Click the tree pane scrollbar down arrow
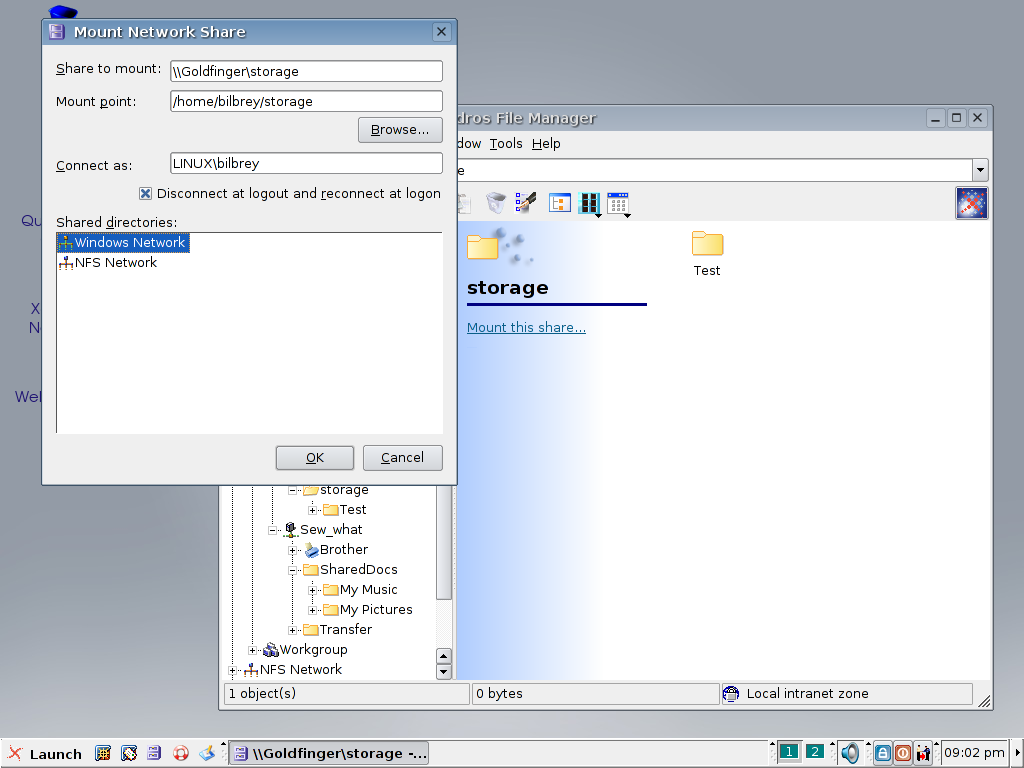The height and width of the screenshot is (768, 1024). [444, 672]
